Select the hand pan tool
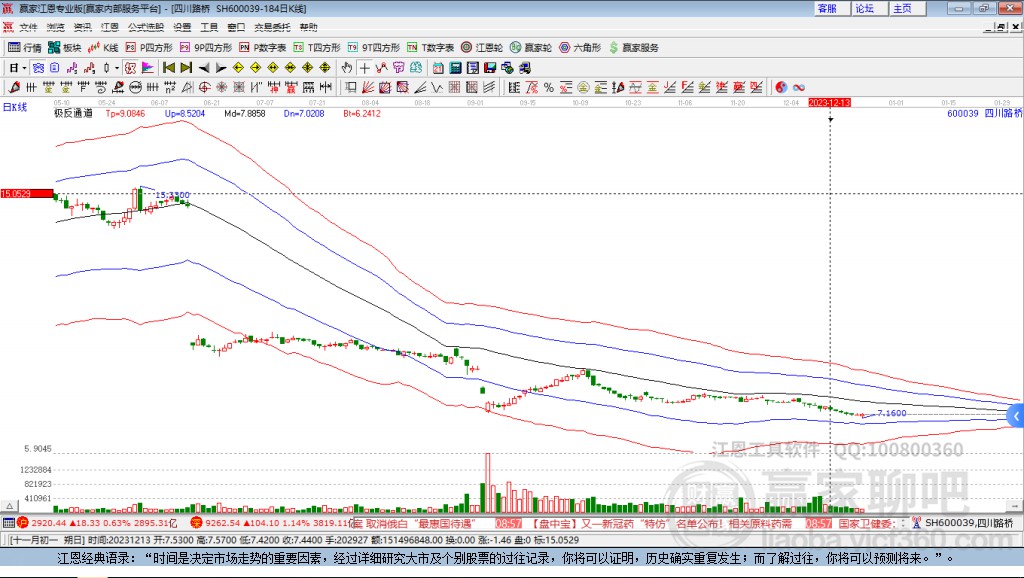Viewport: 1024px width, 578px height. (347, 68)
